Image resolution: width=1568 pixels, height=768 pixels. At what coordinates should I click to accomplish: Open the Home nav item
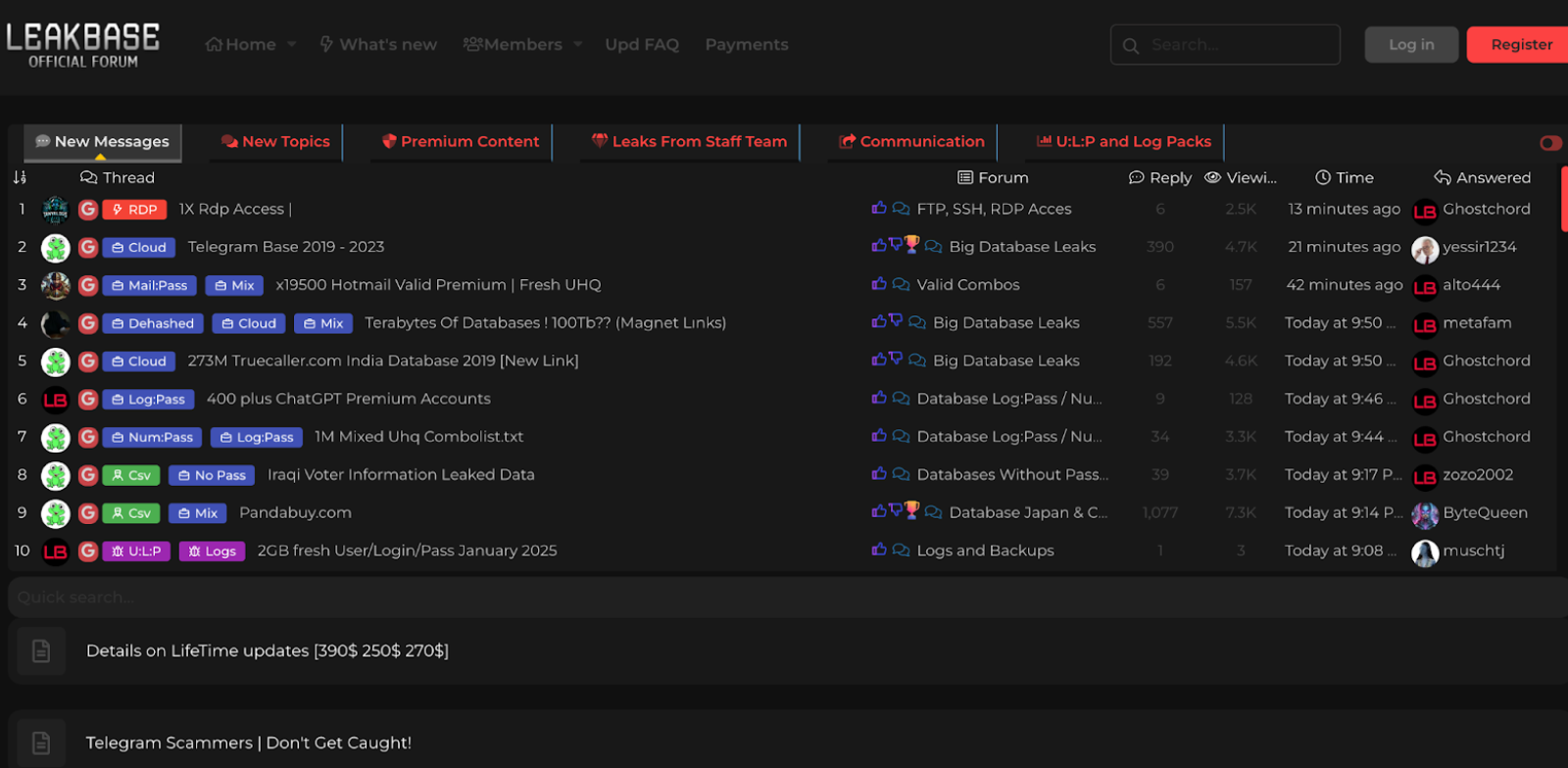click(x=241, y=44)
